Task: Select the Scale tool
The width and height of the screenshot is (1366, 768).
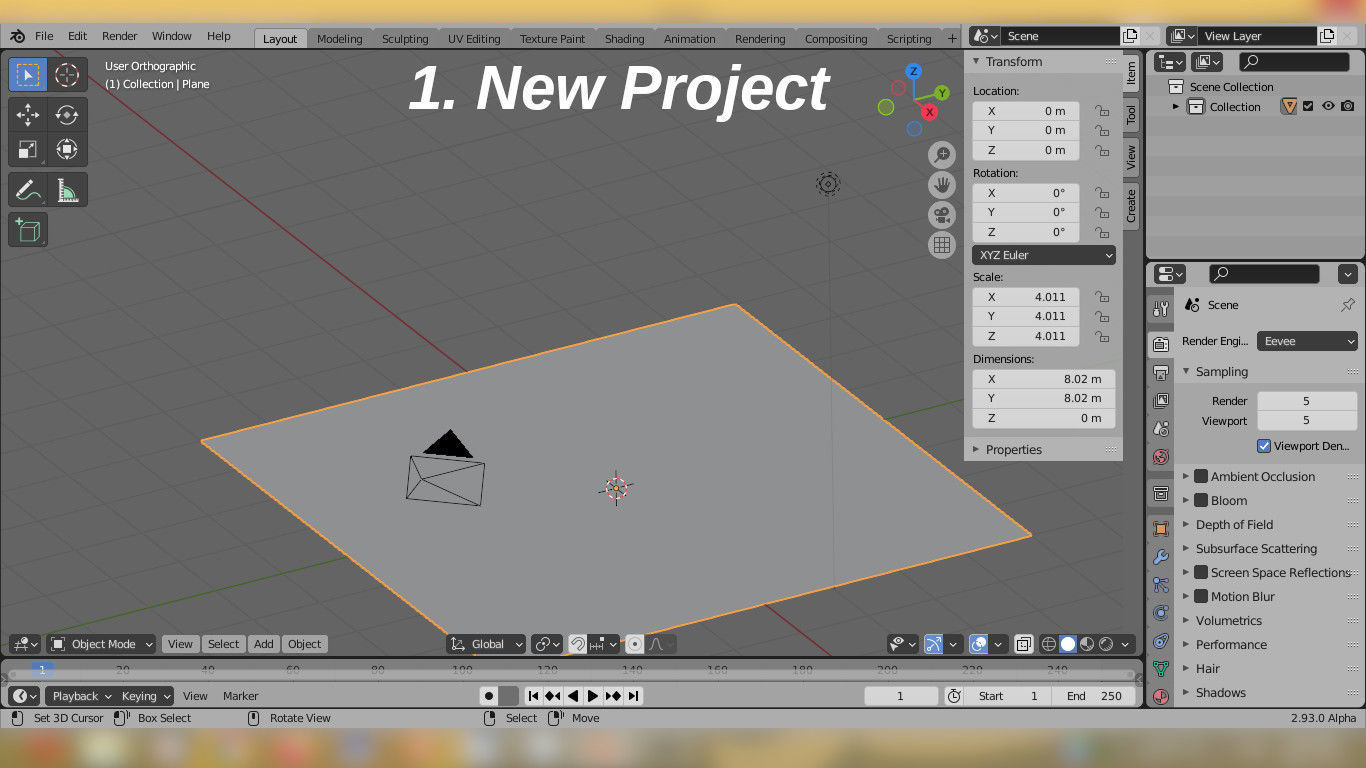Action: click(28, 150)
